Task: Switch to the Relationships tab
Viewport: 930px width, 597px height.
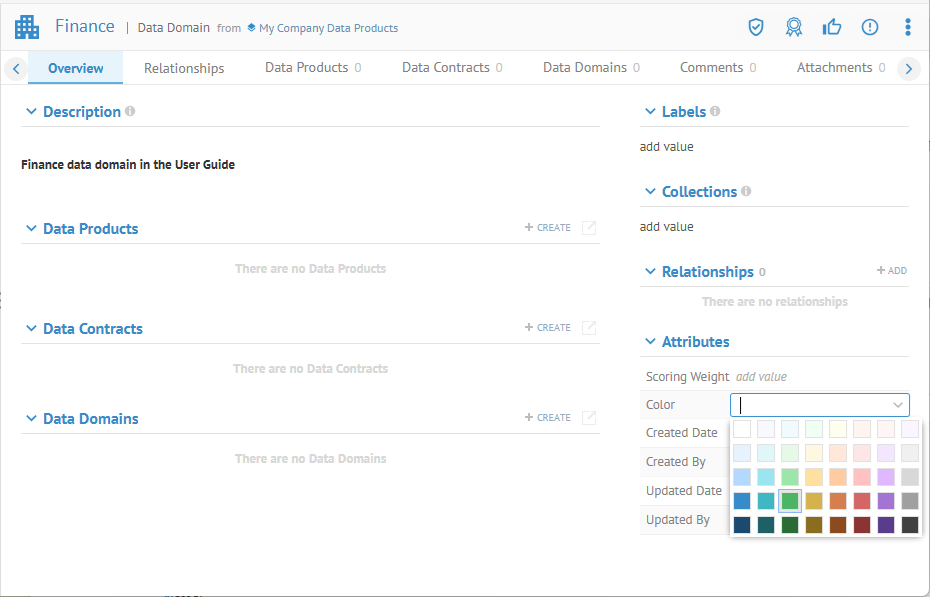Action: pos(184,68)
